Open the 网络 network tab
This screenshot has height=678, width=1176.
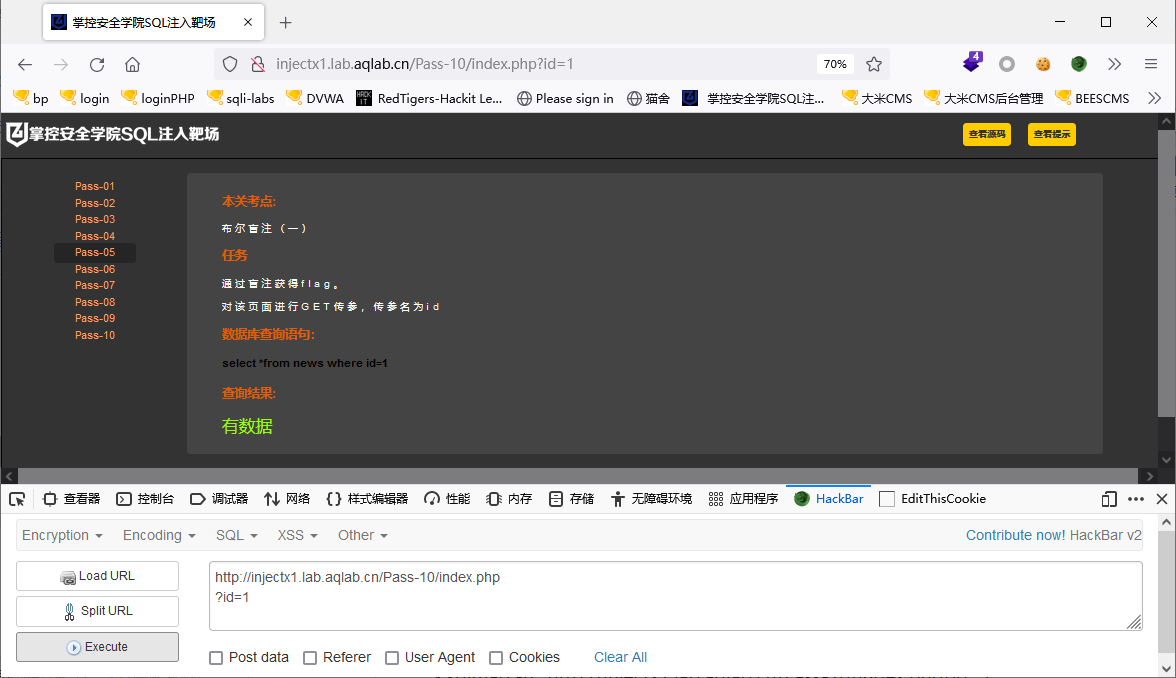287,499
